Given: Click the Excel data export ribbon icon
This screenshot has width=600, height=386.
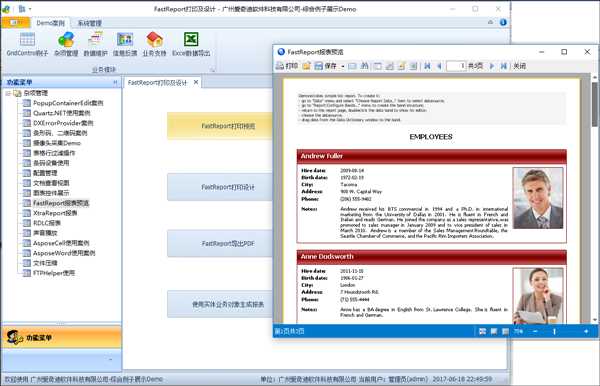Looking at the screenshot, I should 191,45.
